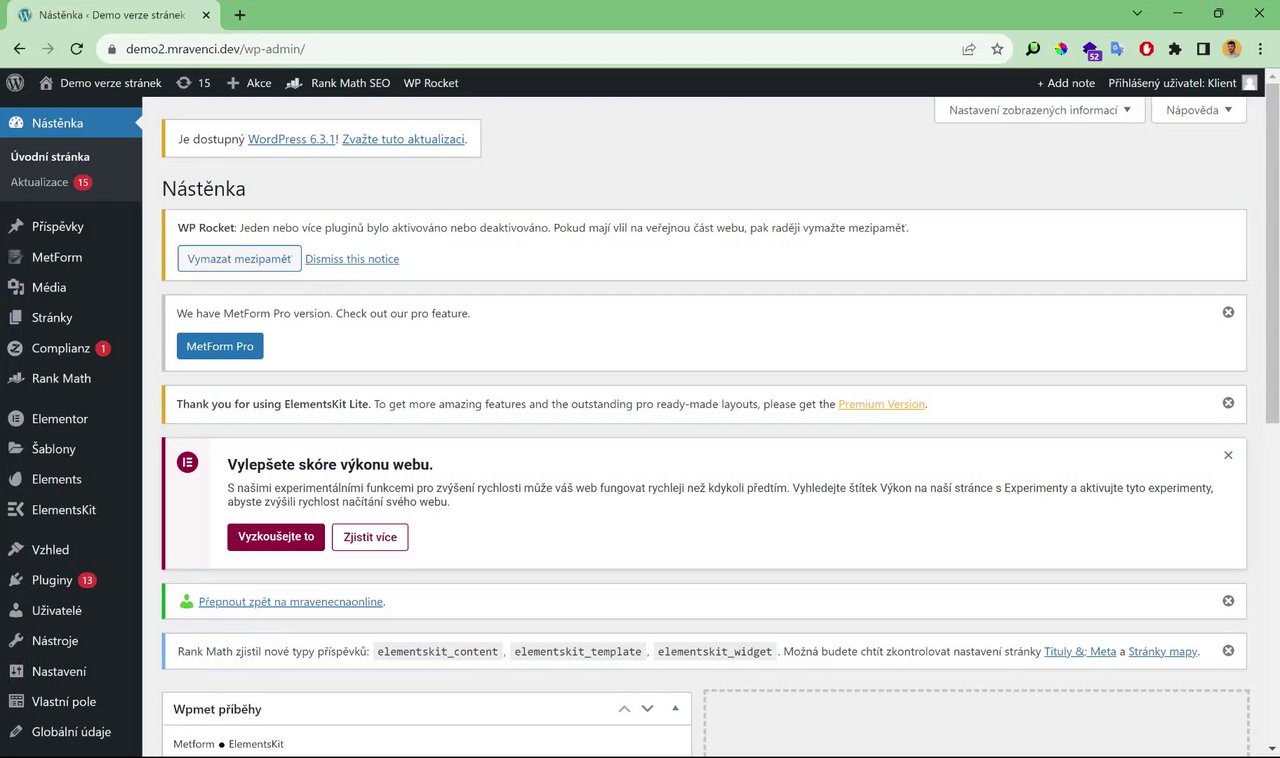Open Aktualizace submenu with 15 updates

pyautogui.click(x=51, y=182)
